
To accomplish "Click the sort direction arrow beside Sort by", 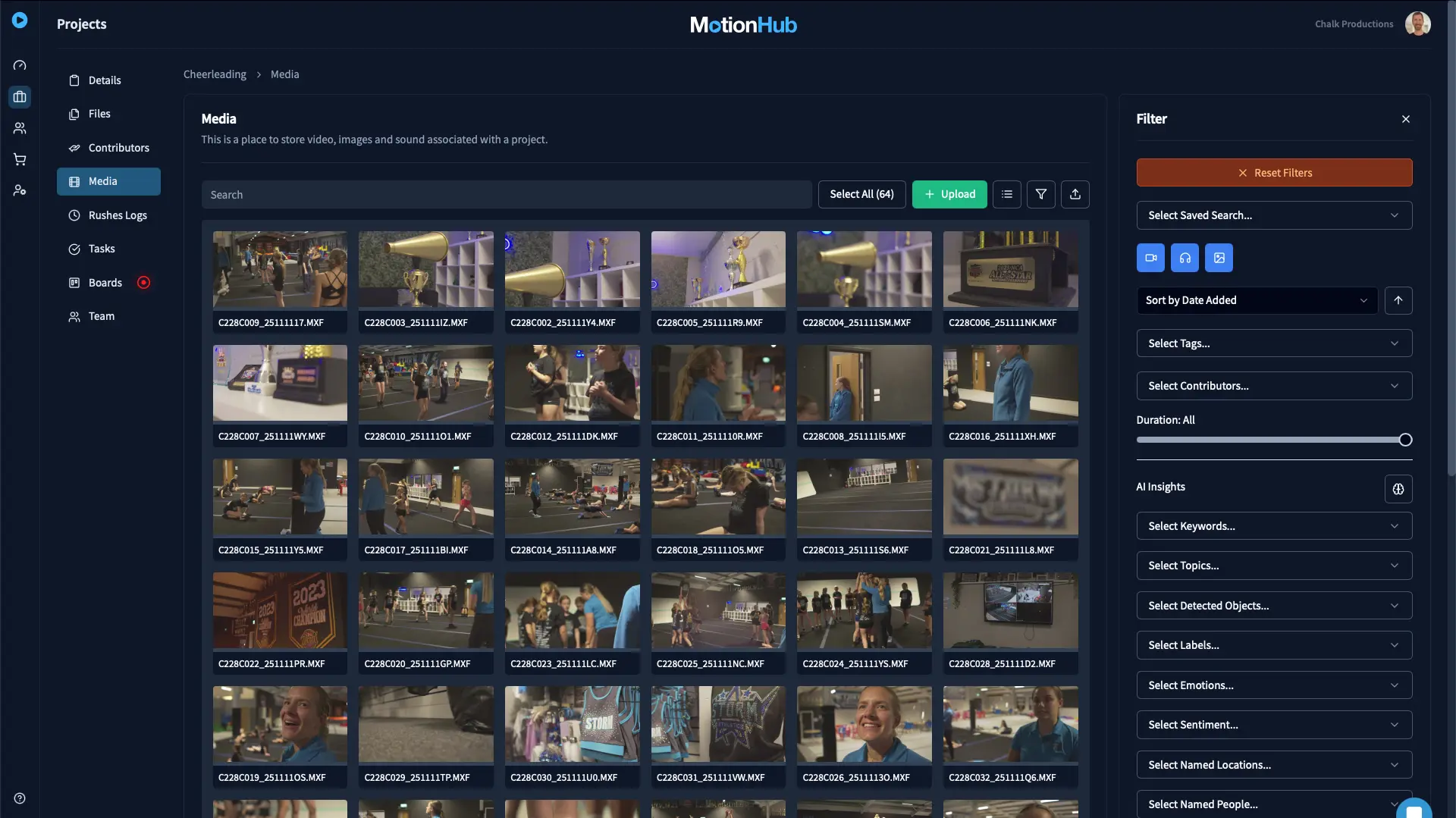I will [x=1398, y=300].
